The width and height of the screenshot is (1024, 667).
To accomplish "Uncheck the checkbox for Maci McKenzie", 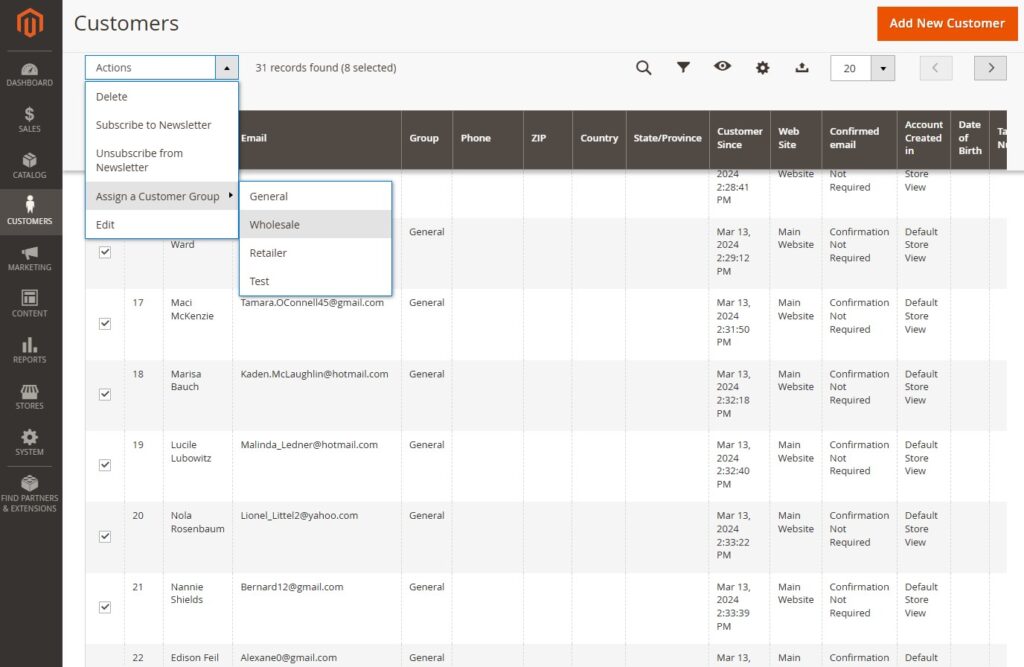I will tap(105, 324).
